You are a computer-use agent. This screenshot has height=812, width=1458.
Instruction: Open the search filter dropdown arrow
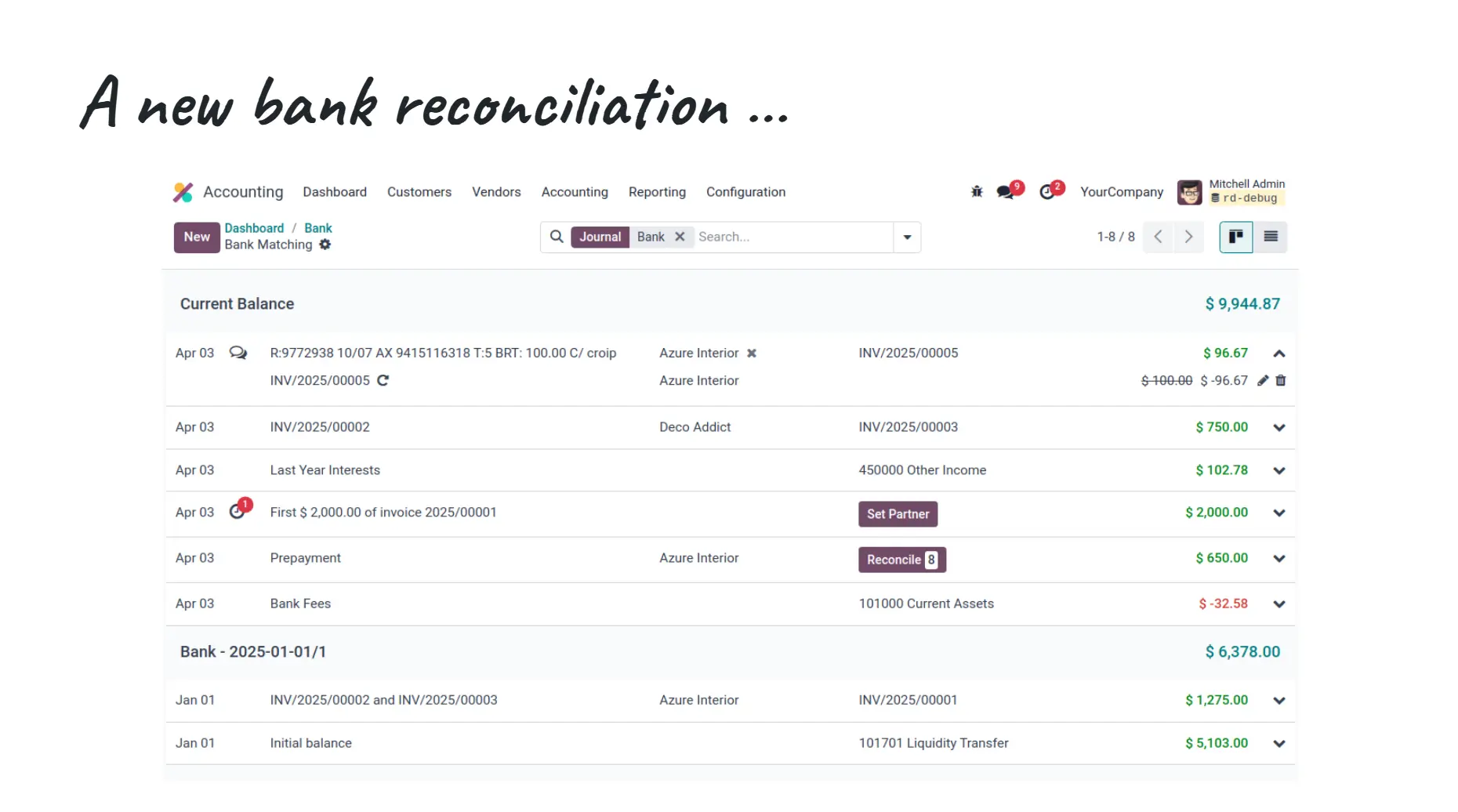(x=907, y=237)
